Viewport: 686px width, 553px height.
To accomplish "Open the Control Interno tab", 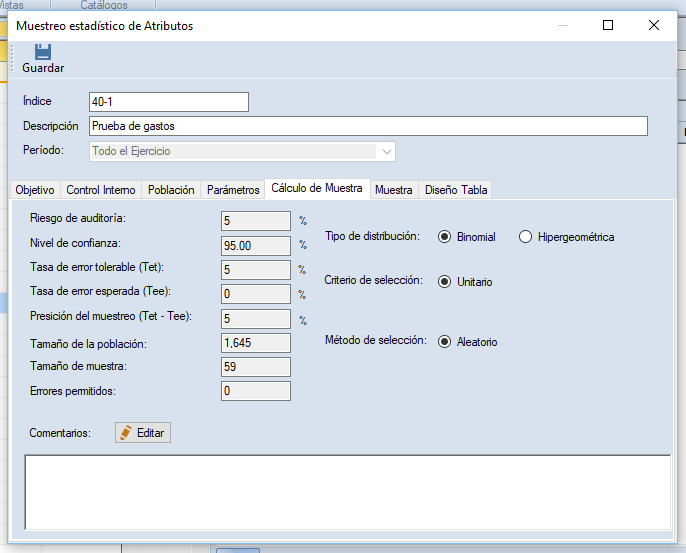I will click(100, 190).
